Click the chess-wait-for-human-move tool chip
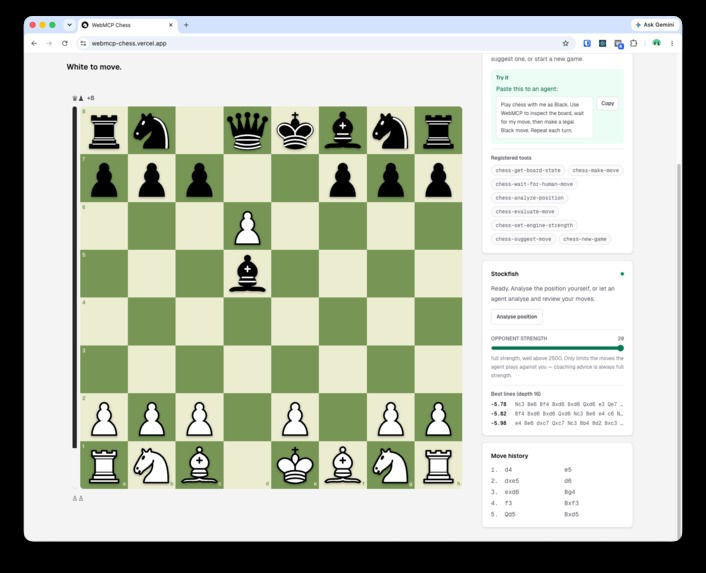This screenshot has width=706, height=573. pyautogui.click(x=534, y=184)
